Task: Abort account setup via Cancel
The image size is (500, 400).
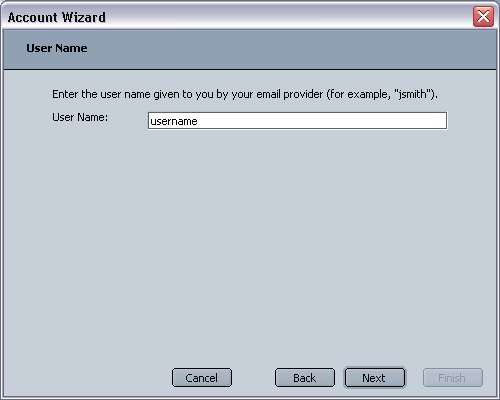Action: pyautogui.click(x=202, y=378)
